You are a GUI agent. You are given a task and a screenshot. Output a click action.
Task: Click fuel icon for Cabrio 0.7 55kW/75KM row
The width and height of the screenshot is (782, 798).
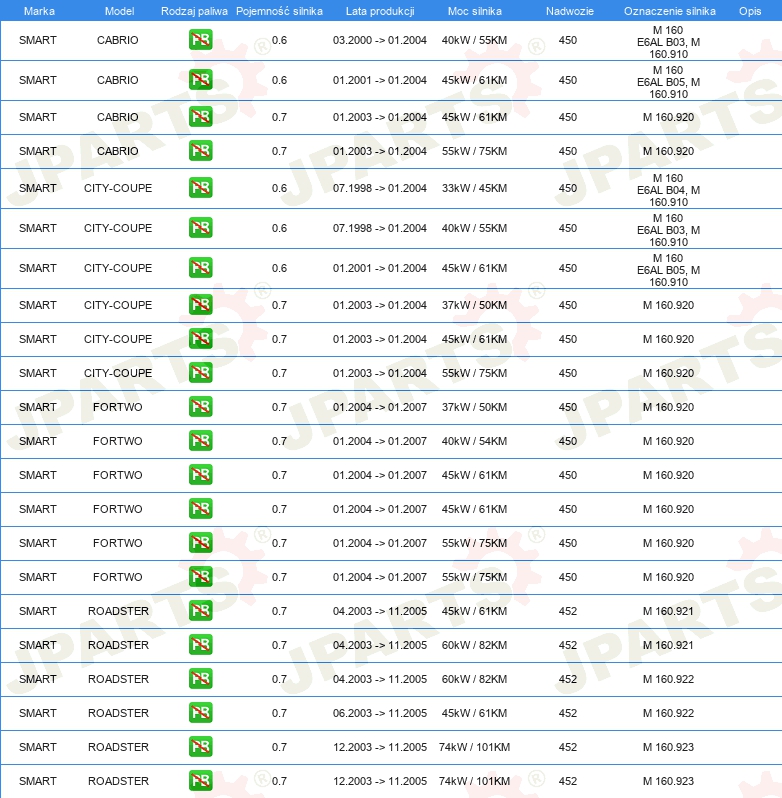coord(200,151)
